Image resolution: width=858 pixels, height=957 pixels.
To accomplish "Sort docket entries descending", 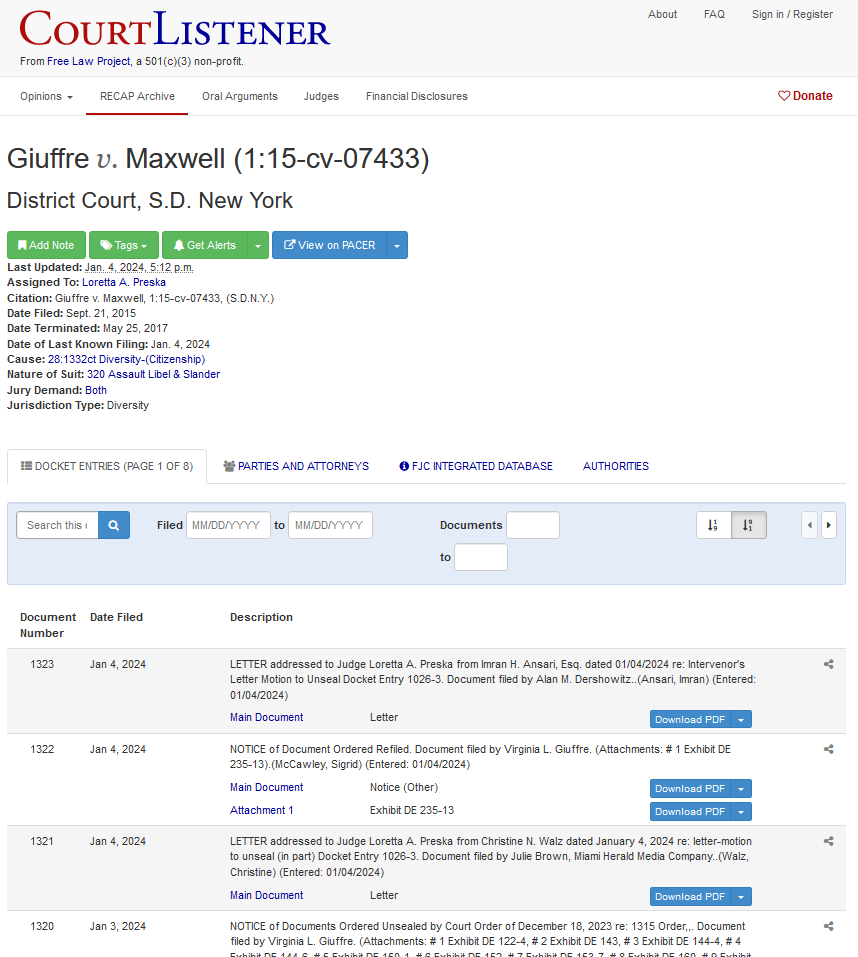I will [x=748, y=525].
